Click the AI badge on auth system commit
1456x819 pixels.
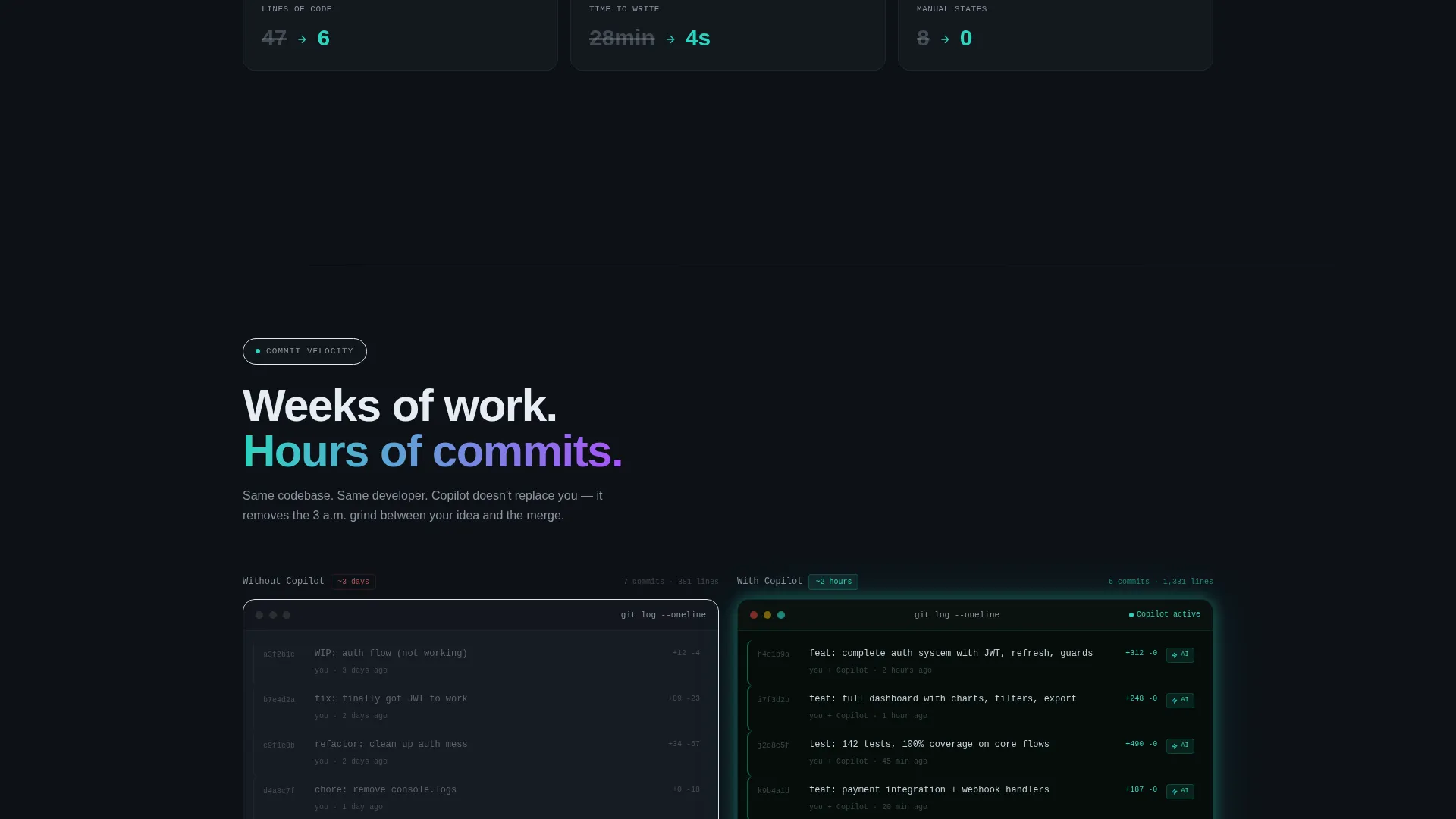pyautogui.click(x=1180, y=654)
